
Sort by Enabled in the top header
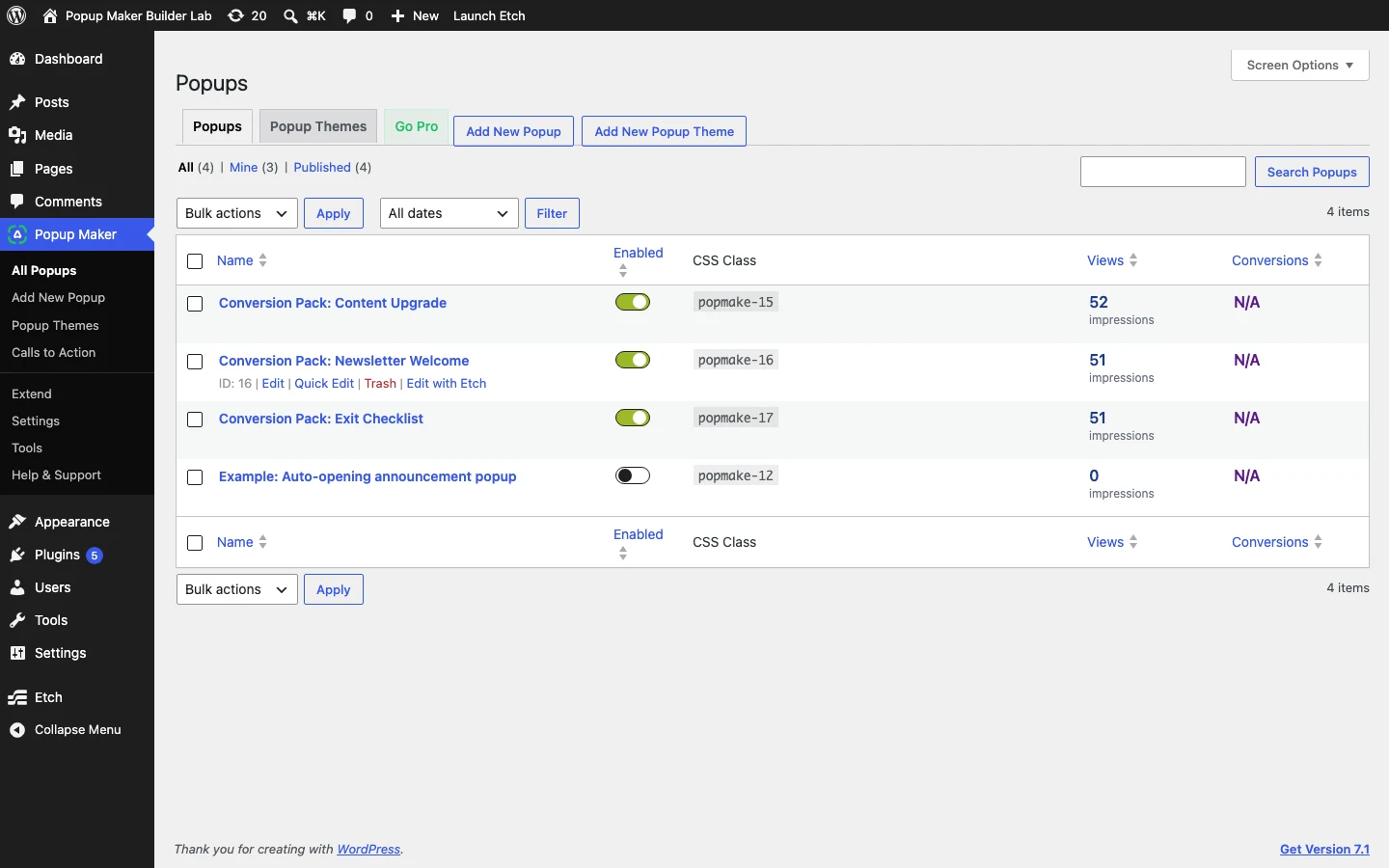pyautogui.click(x=639, y=260)
